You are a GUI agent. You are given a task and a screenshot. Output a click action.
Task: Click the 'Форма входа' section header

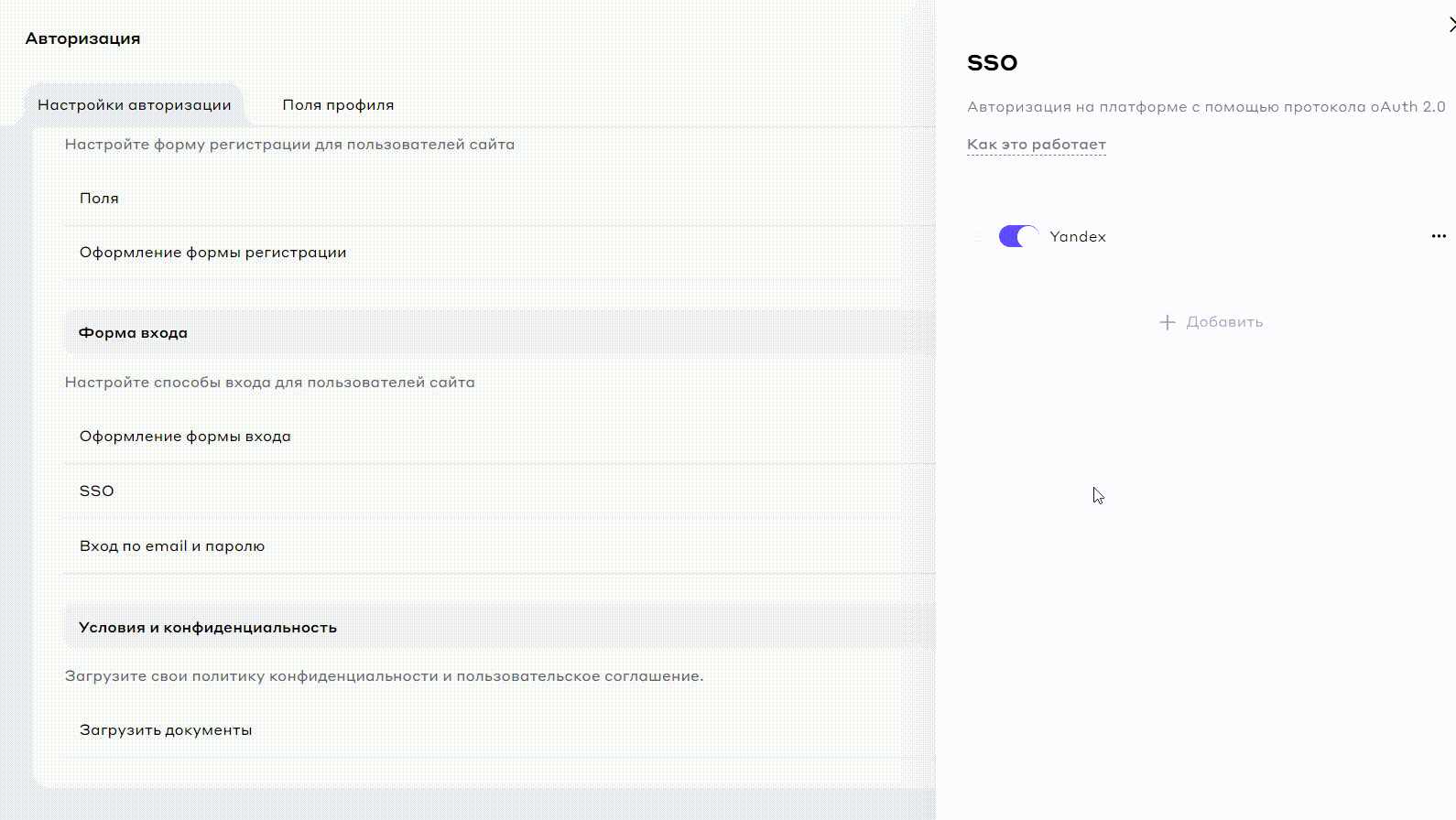133,333
